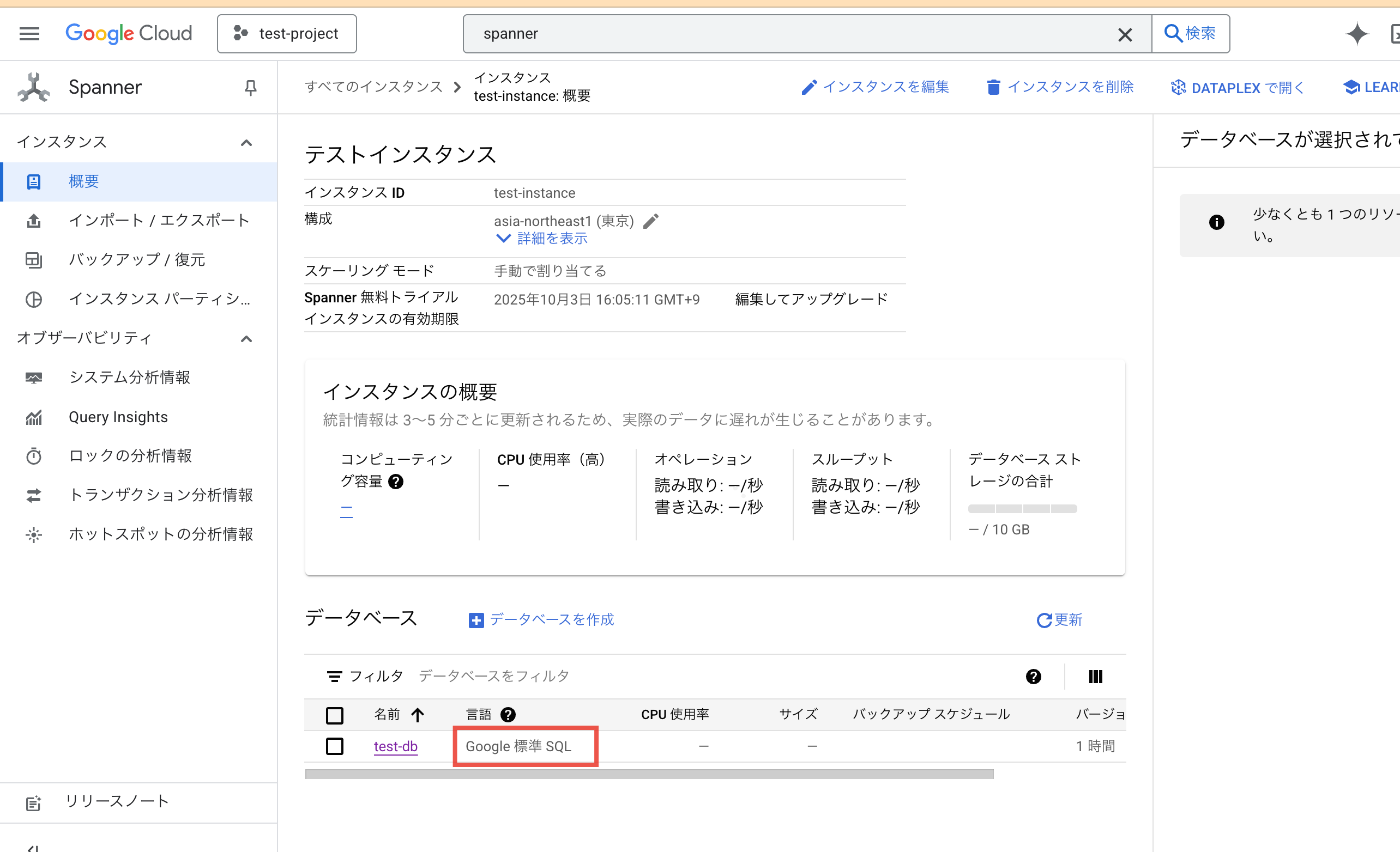1400x852 pixels.
Task: Toggle the test-db row checkbox
Action: tap(335, 746)
